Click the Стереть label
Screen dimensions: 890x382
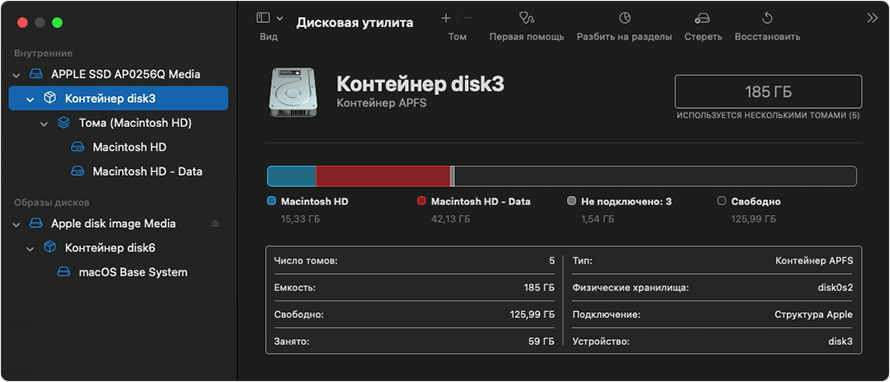click(703, 36)
